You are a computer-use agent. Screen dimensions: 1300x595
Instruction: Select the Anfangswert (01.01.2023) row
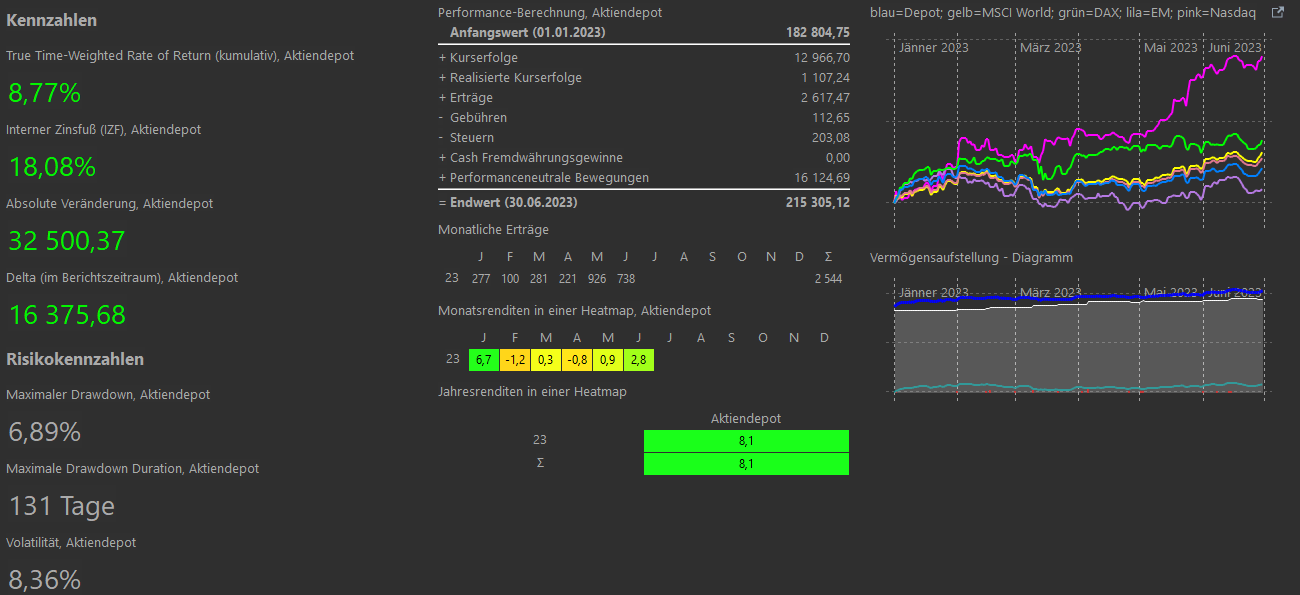(x=644, y=33)
